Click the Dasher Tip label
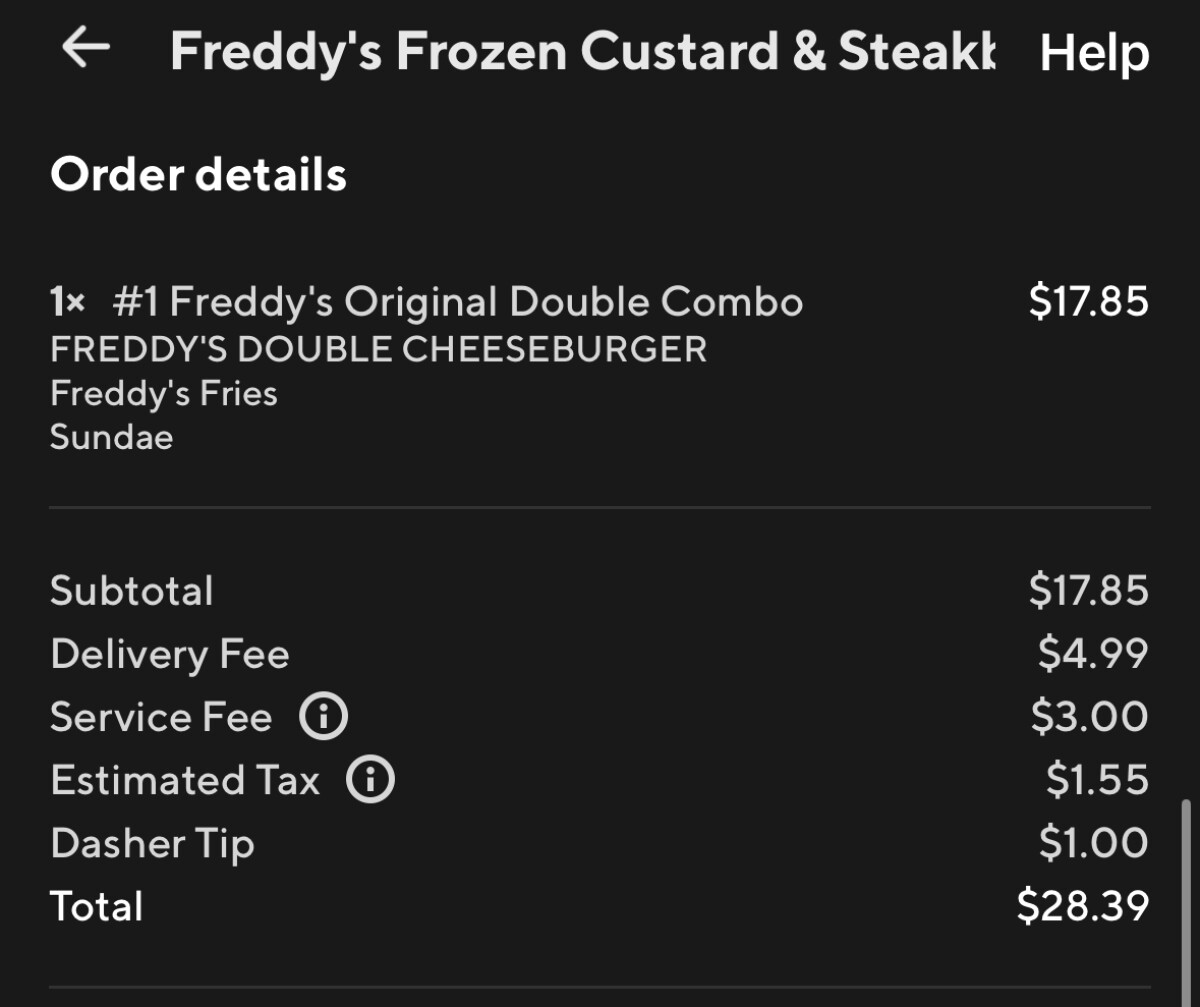Screen dimensions: 1200x1007 click(x=152, y=844)
